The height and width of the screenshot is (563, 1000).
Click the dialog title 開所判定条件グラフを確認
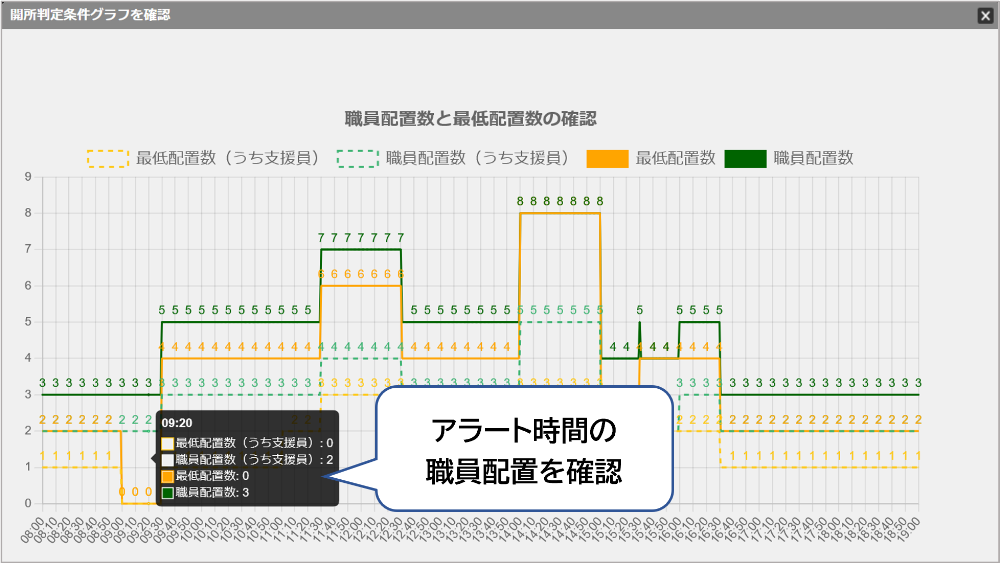coord(90,15)
